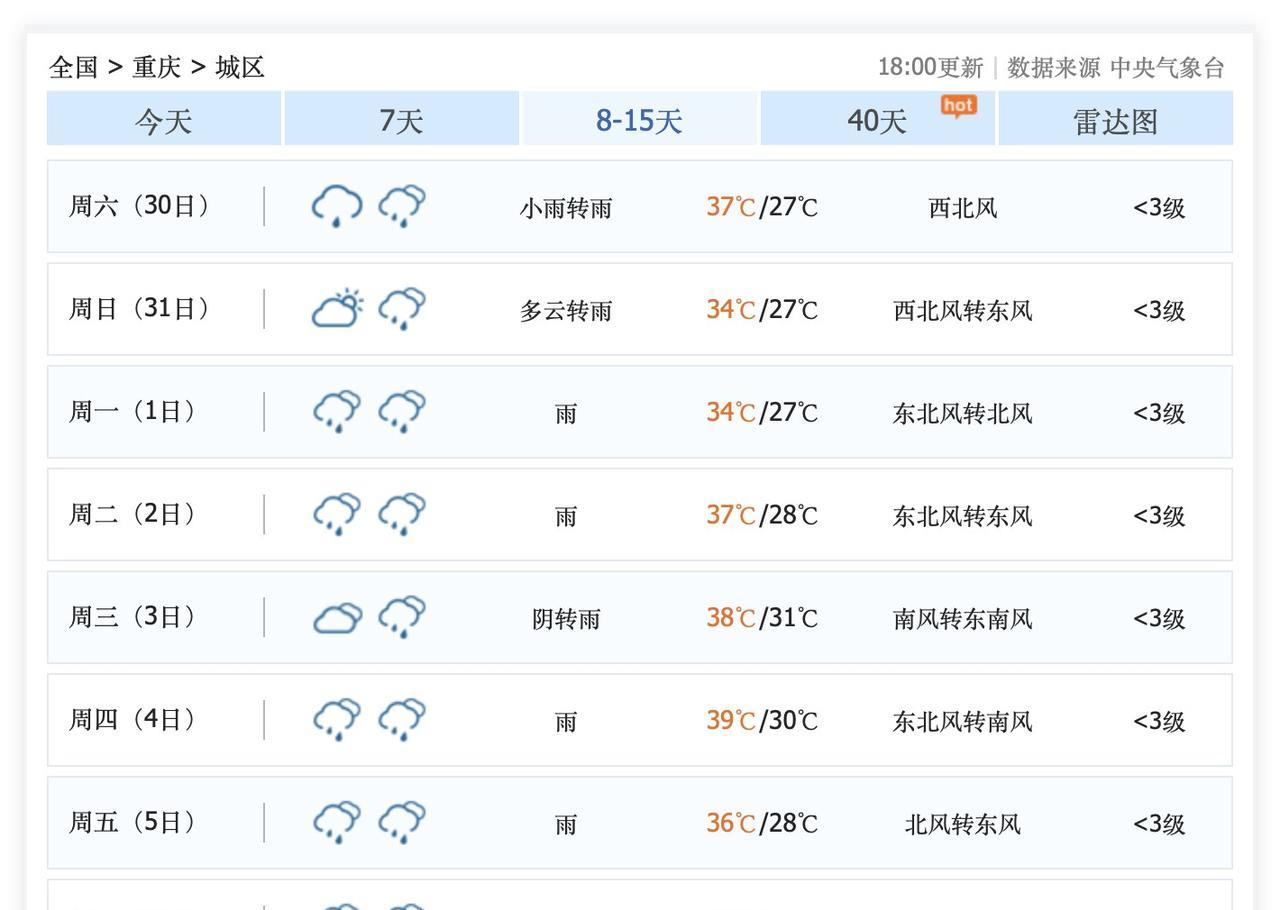The width and height of the screenshot is (1280, 910).
Task: Click the overcast cloud icon for 周三 3日
Action: coord(337,618)
